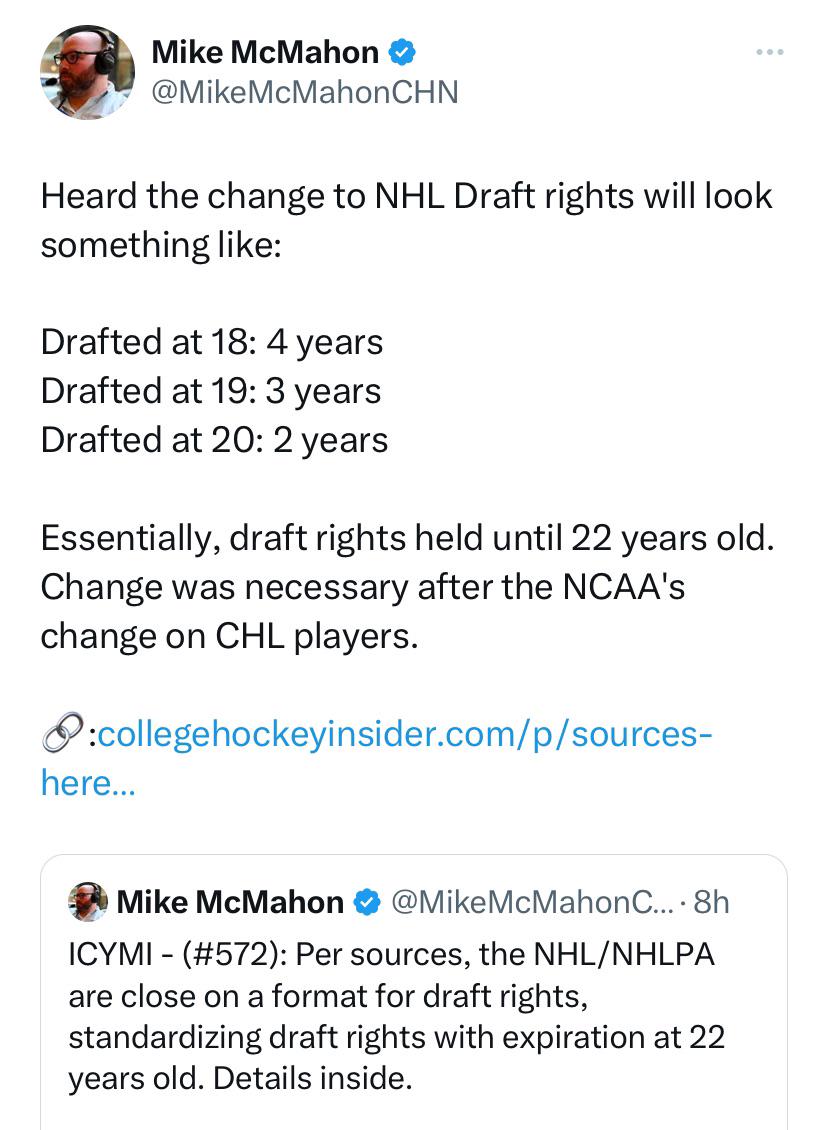
Task: Click 'Details inside.' text in the quoted card
Action: [313, 1078]
